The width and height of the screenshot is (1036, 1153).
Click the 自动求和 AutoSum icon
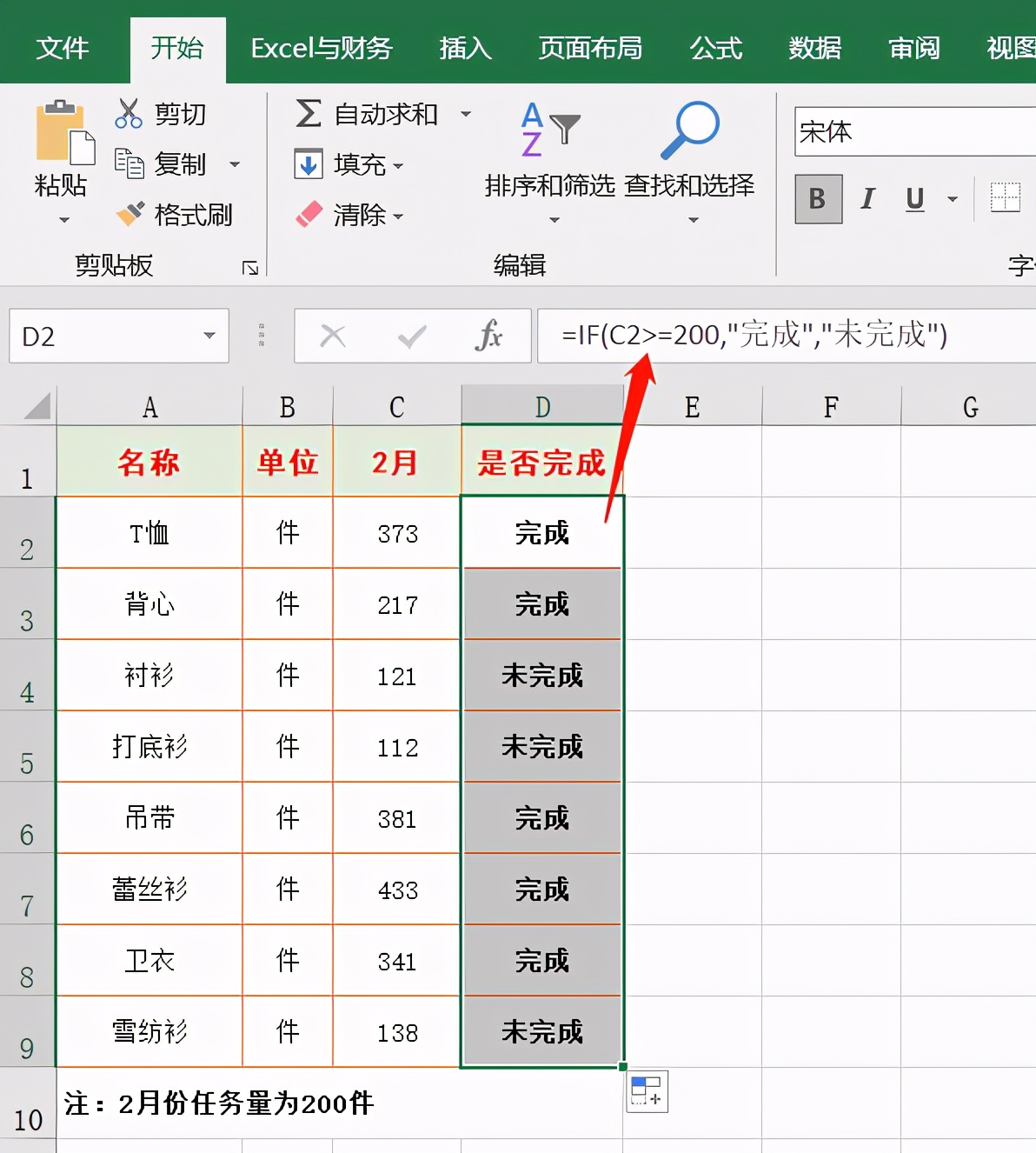point(309,113)
